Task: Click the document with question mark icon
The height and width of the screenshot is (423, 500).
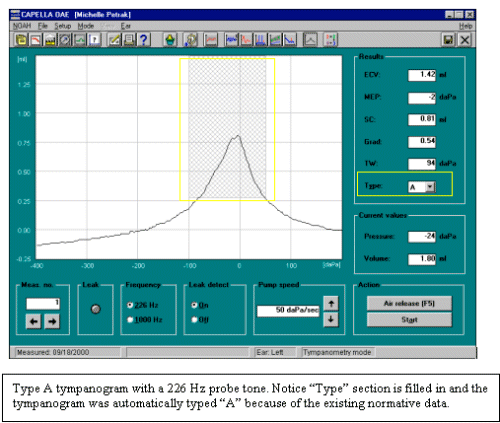Action: (94, 40)
